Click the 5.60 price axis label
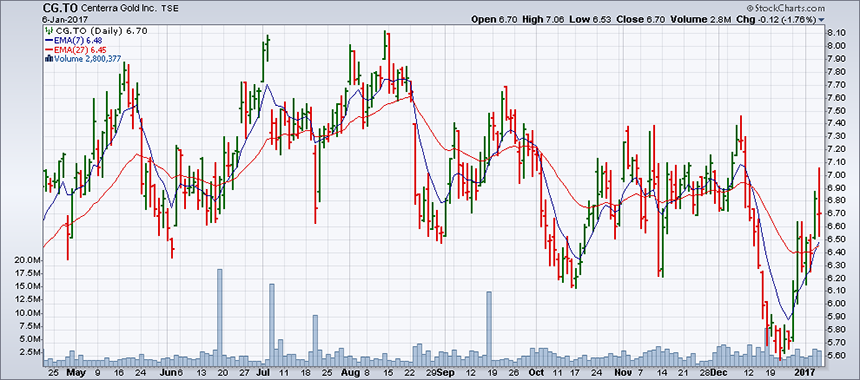 click(x=835, y=355)
